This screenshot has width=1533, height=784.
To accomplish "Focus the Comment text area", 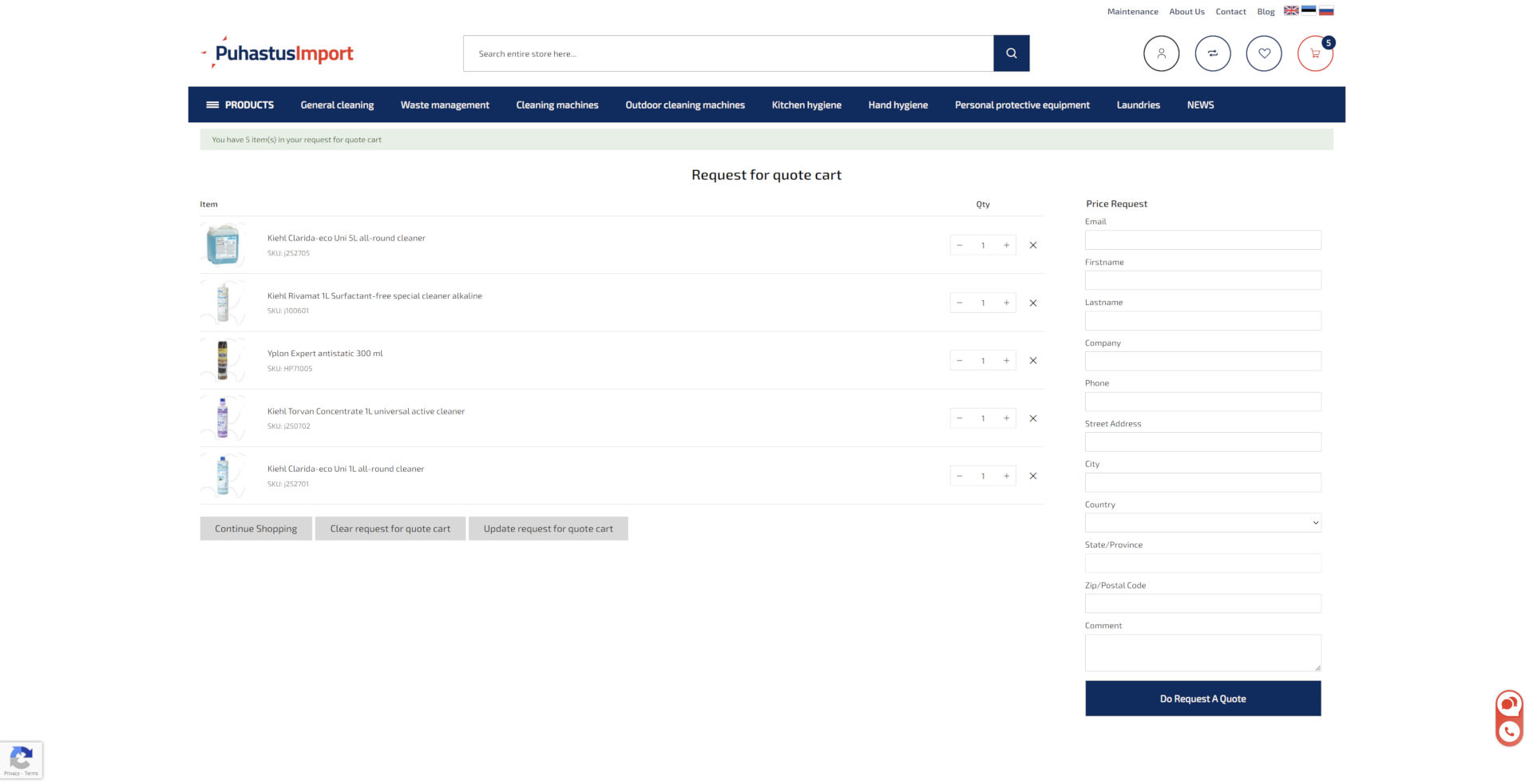I will 1202,653.
